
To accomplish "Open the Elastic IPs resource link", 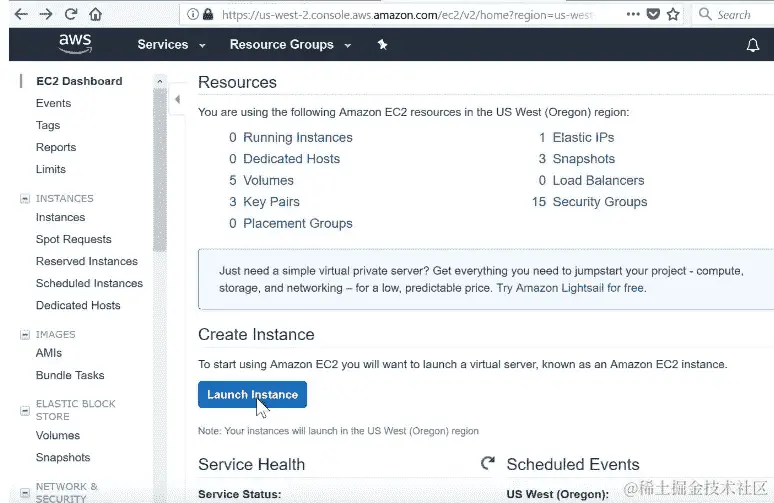I will coord(583,137).
